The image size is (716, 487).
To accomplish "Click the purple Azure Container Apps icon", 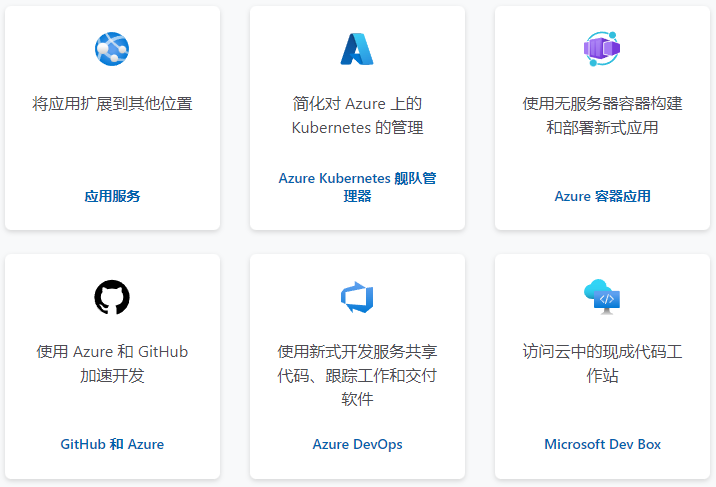I will coord(602,49).
